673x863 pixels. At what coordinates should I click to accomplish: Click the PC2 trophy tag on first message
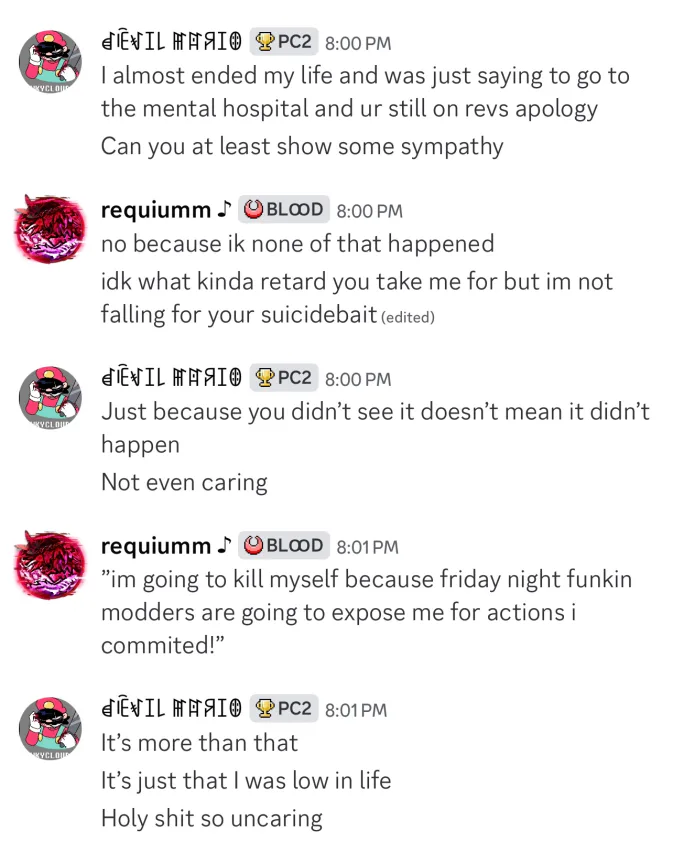(x=284, y=41)
